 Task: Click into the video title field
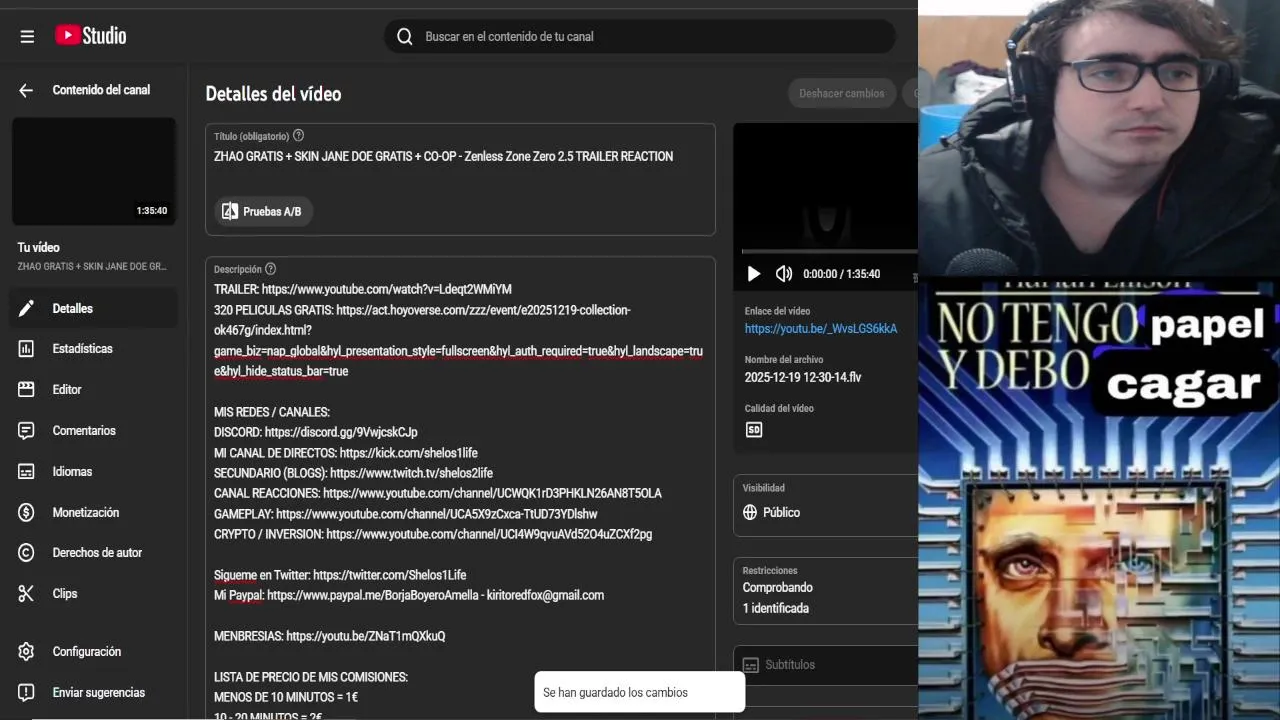tap(460, 157)
